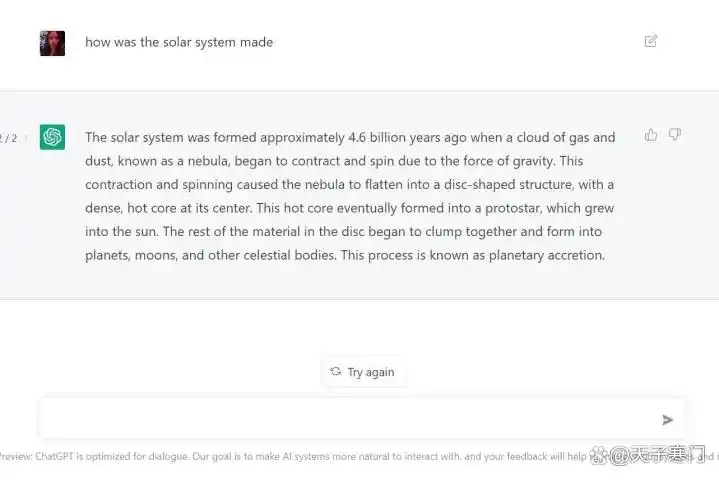
Task: Click the words 'planetary accretion' in answer
Action: point(547,255)
